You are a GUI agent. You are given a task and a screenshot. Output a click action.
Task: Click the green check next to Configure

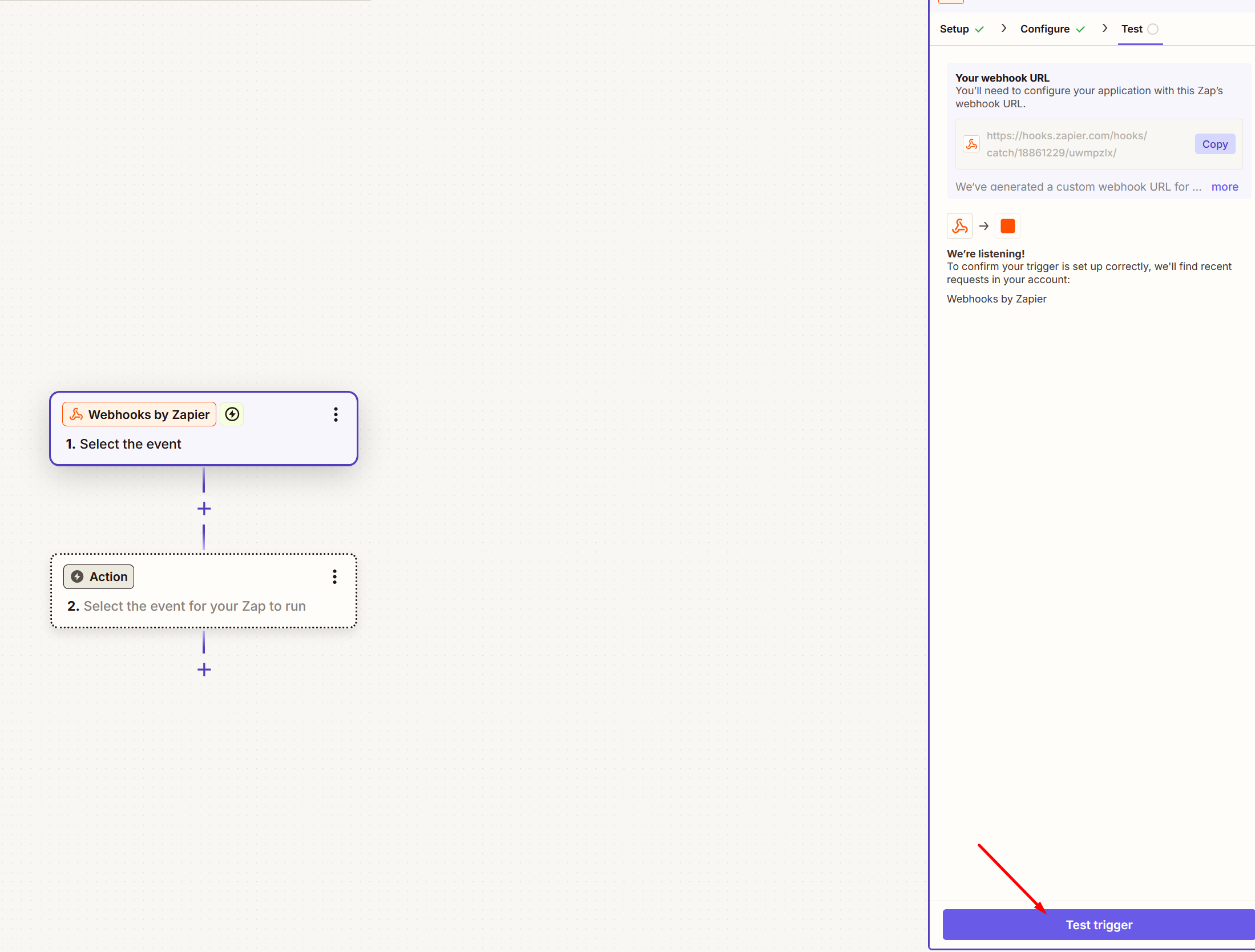tap(1080, 29)
